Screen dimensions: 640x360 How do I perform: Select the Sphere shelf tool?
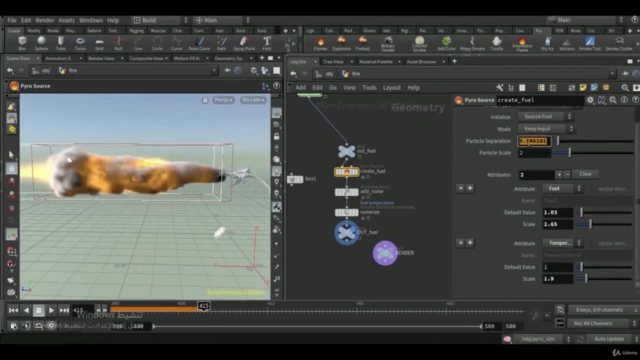[x=41, y=43]
